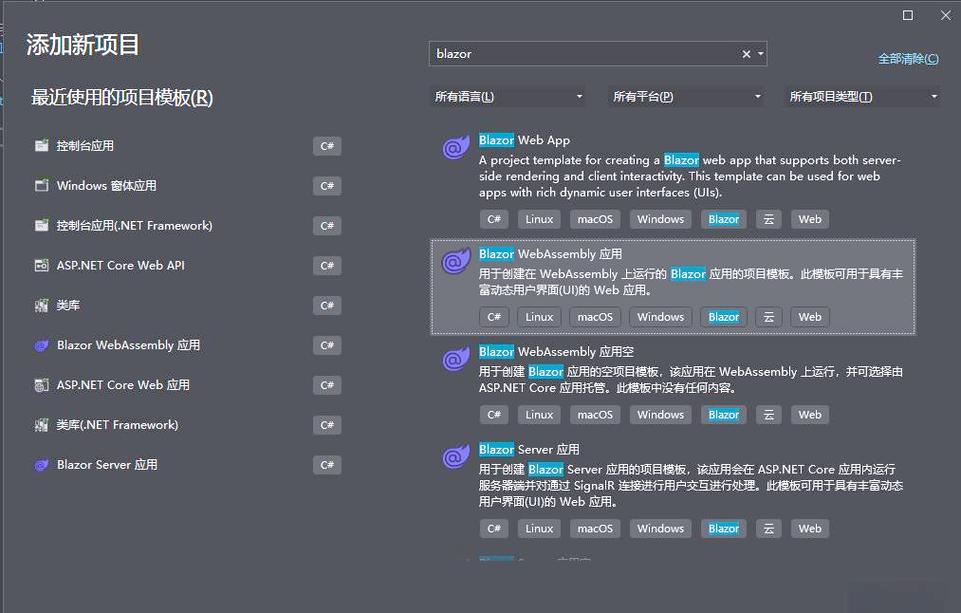Click the Blazor Web App result icon
The width and height of the screenshot is (961, 613).
[455, 147]
